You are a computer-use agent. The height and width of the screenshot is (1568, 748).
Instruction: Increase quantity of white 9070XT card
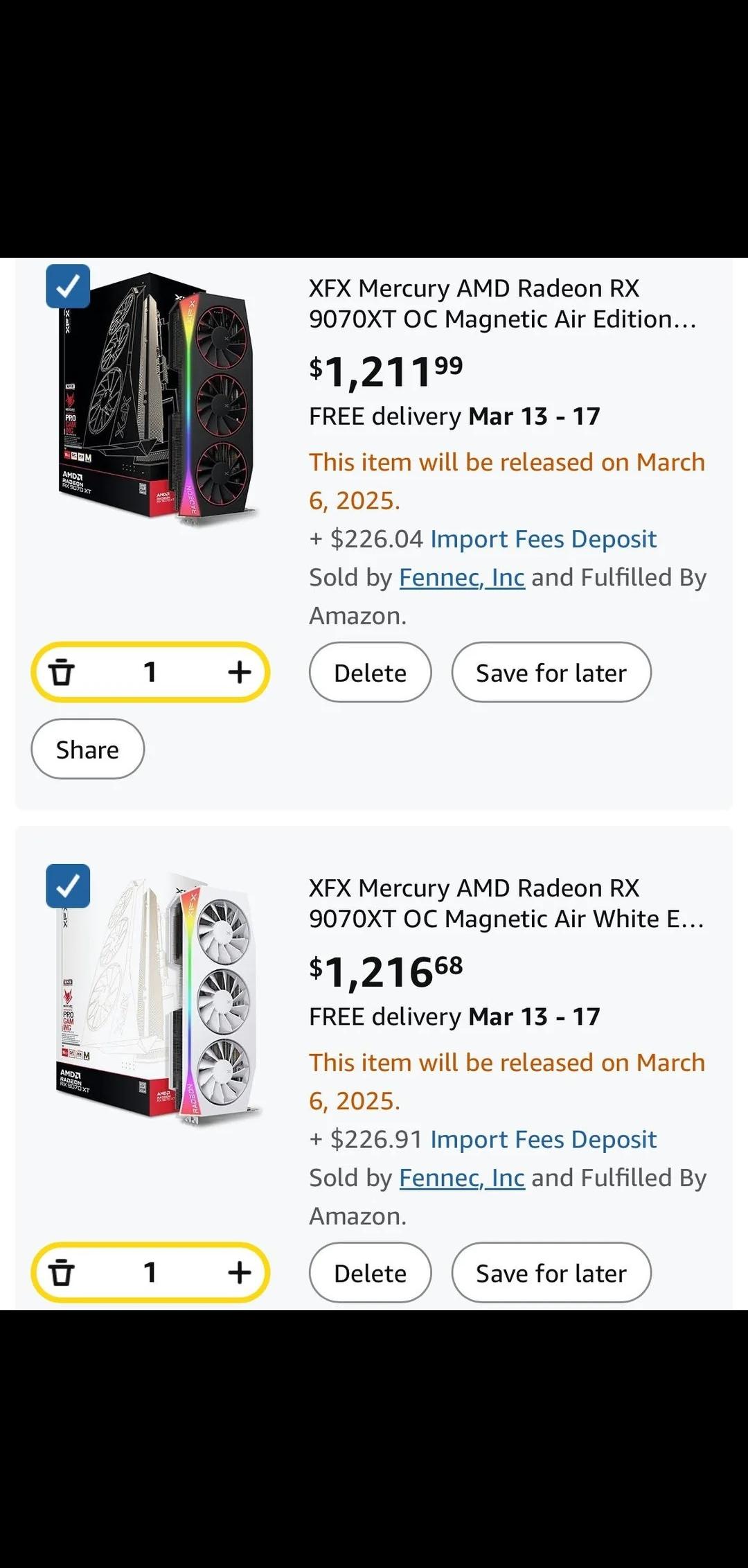(239, 1272)
